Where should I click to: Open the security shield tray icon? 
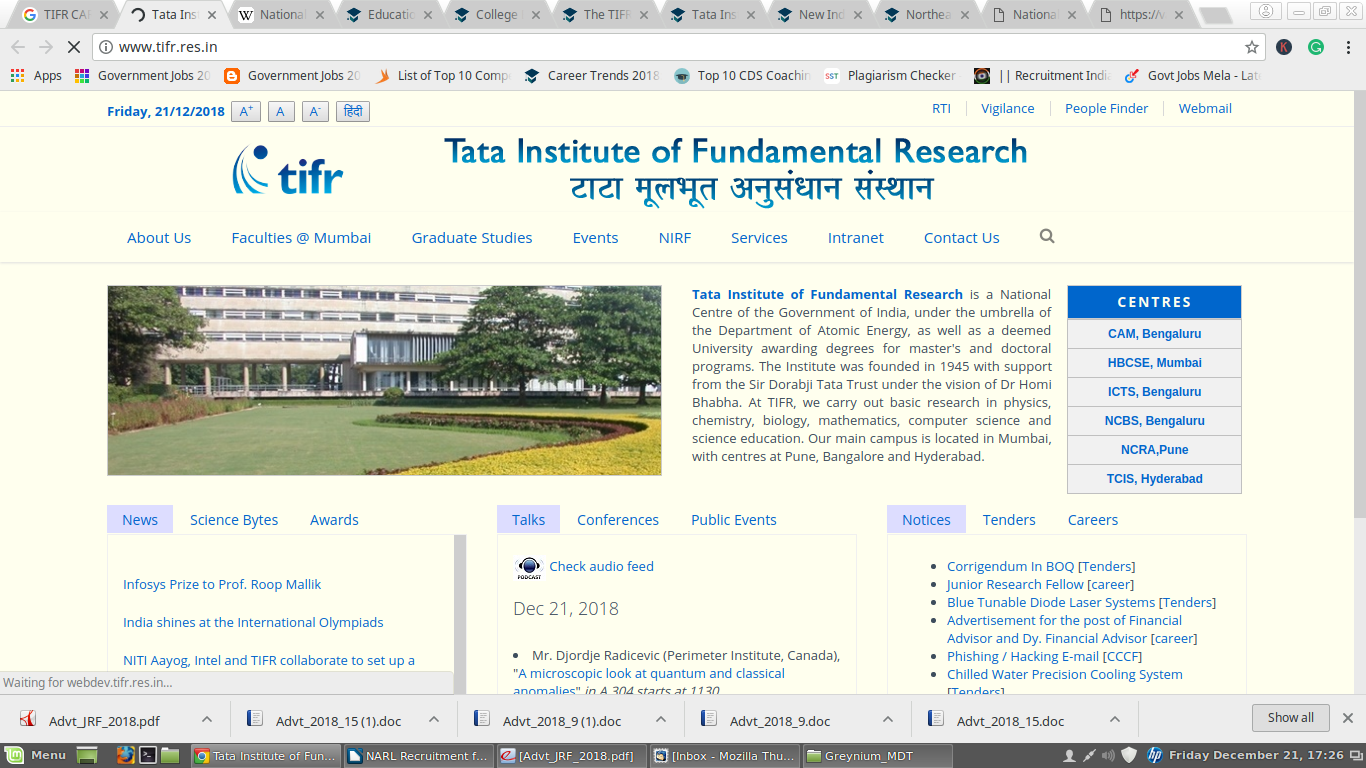(1129, 755)
